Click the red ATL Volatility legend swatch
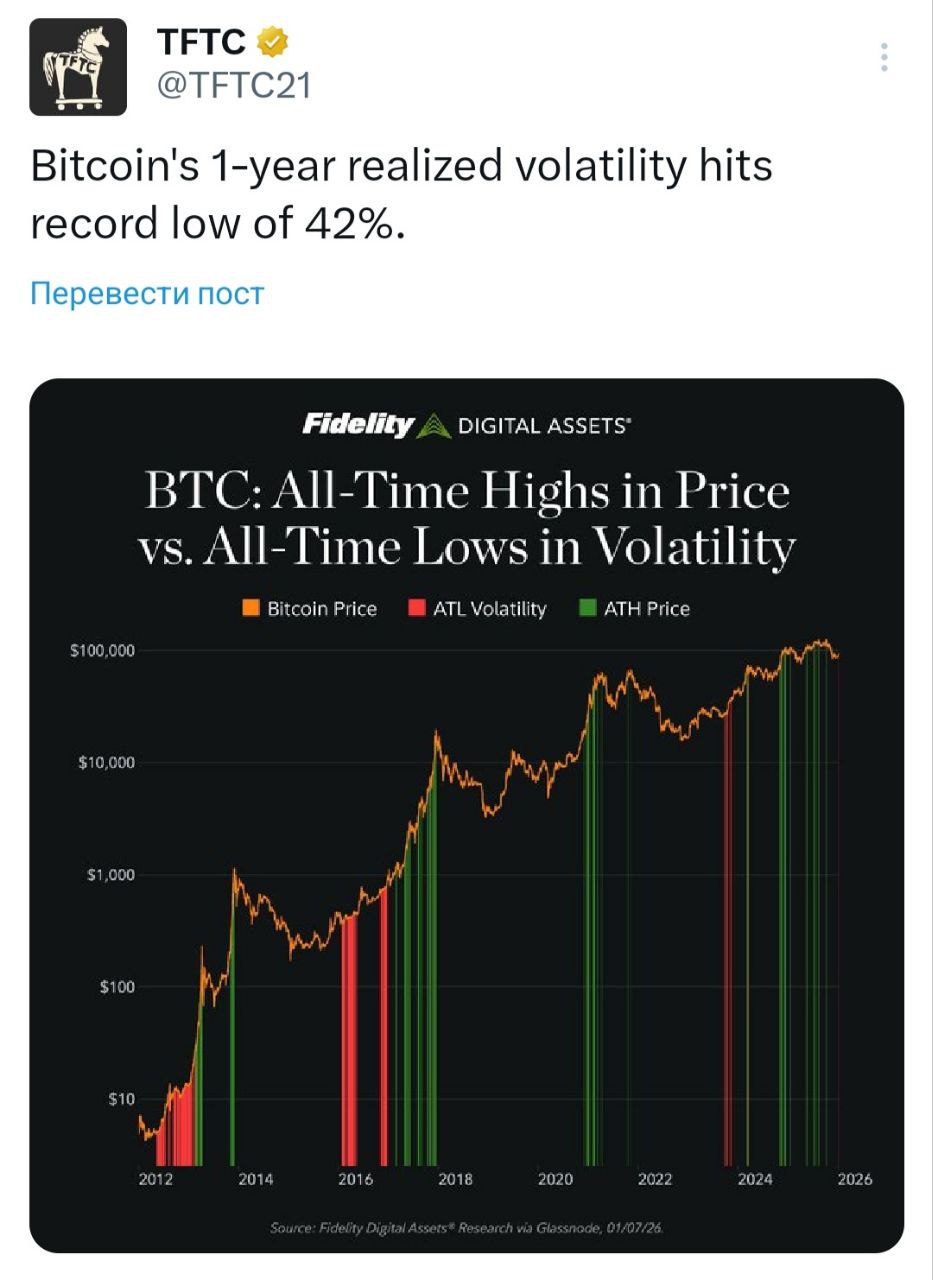Viewport: 933px width, 1280px height. click(416, 608)
